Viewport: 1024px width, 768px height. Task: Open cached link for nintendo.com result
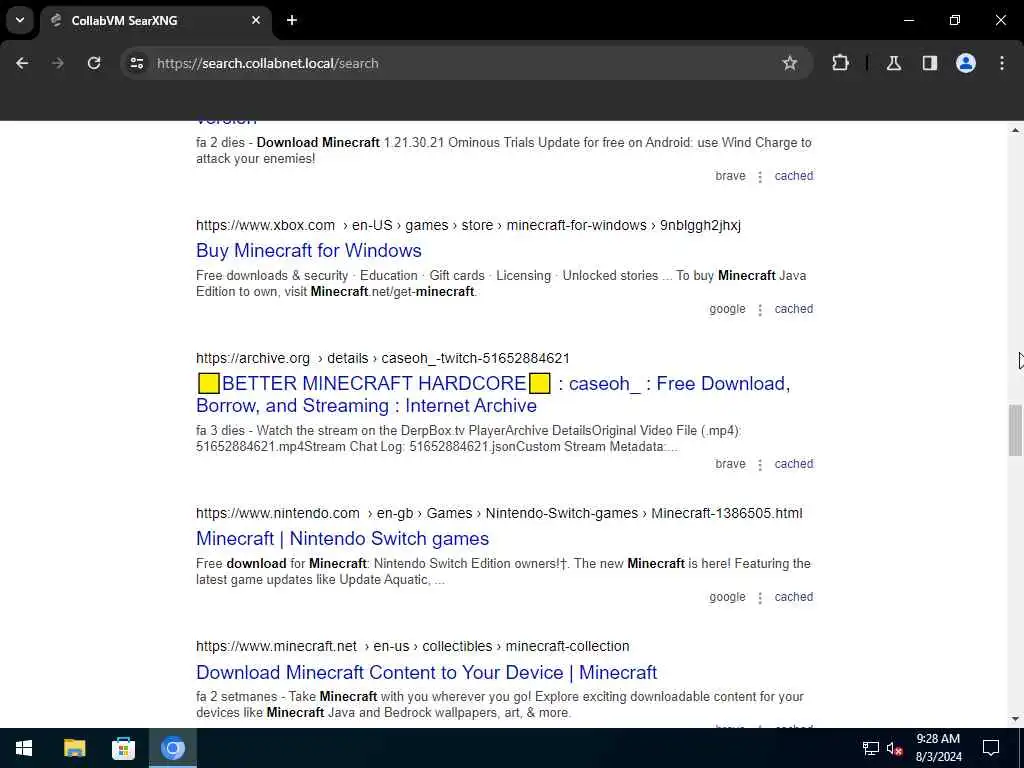pos(793,598)
